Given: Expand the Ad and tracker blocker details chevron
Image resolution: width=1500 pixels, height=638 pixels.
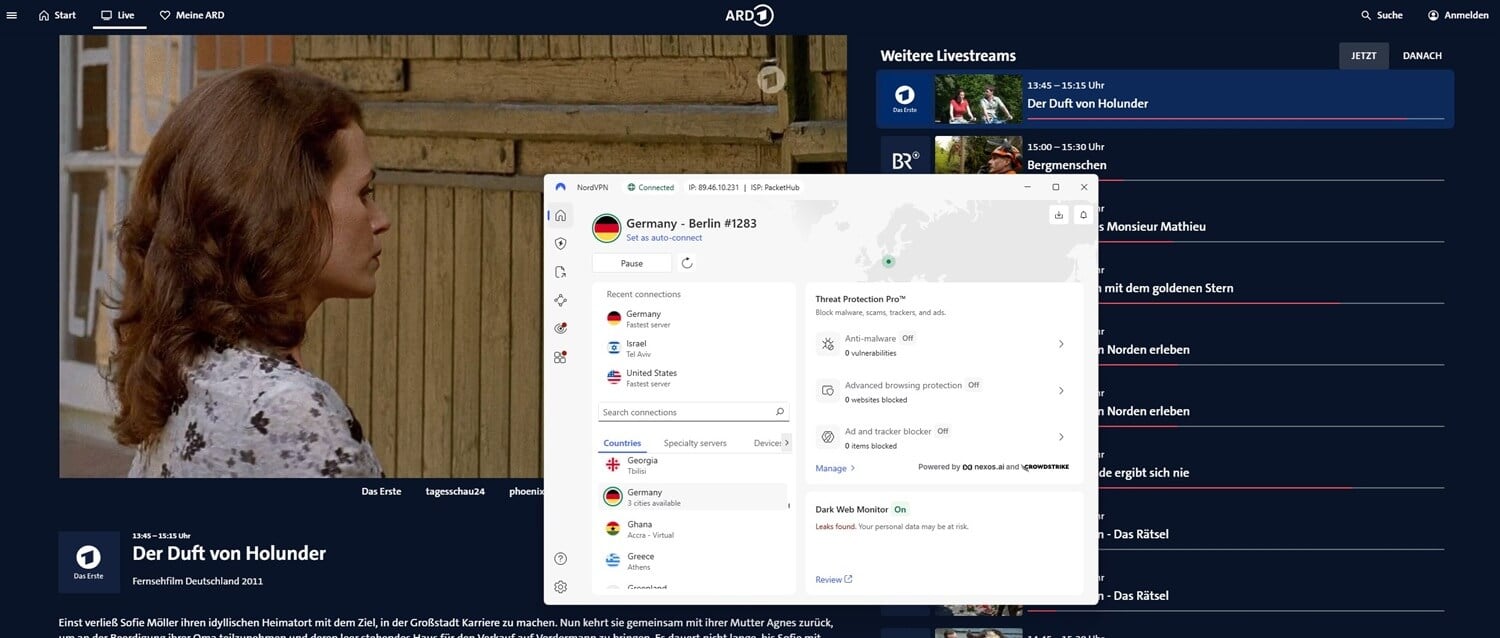Looking at the screenshot, I should [x=1061, y=437].
